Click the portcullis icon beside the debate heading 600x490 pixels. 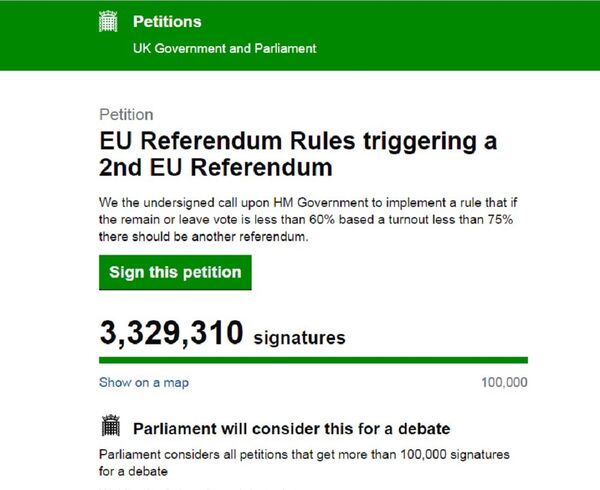click(111, 428)
